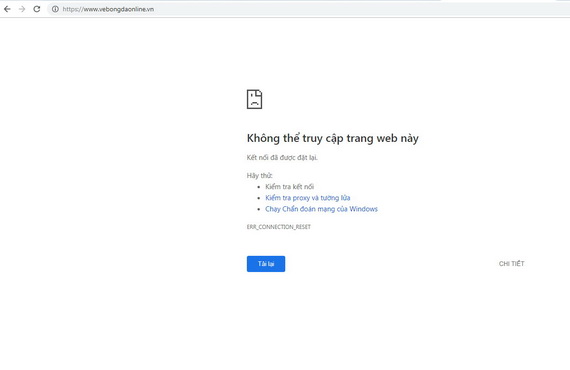The image size is (570, 370).
Task: Select the ERR_CONNECTION_RESET error code text
Action: [x=278, y=227]
